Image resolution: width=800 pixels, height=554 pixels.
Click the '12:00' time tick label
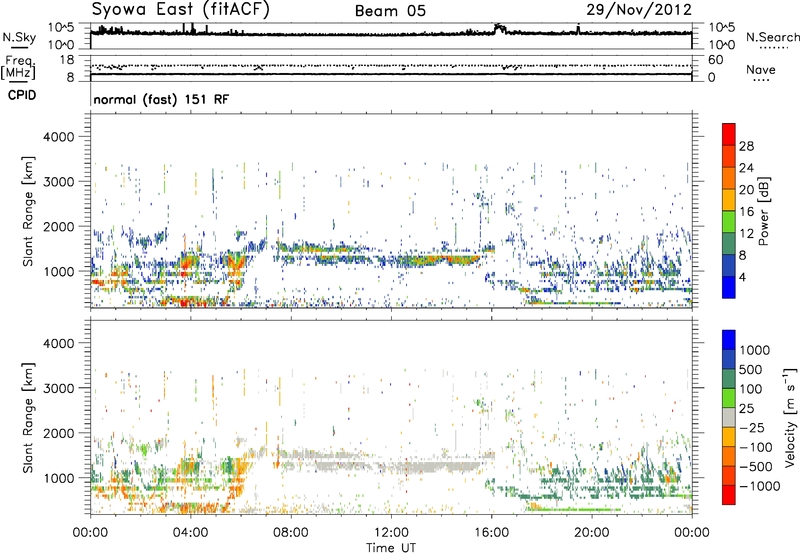(391, 533)
